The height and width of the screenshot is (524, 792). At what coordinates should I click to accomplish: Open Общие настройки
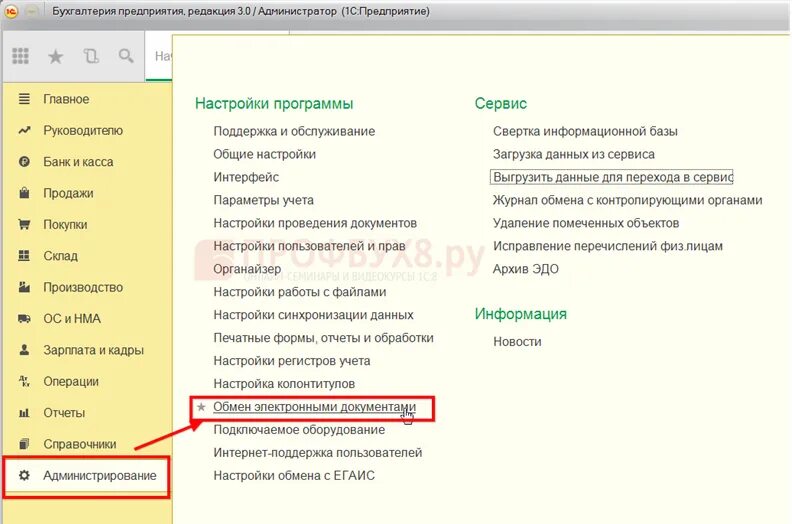point(264,154)
